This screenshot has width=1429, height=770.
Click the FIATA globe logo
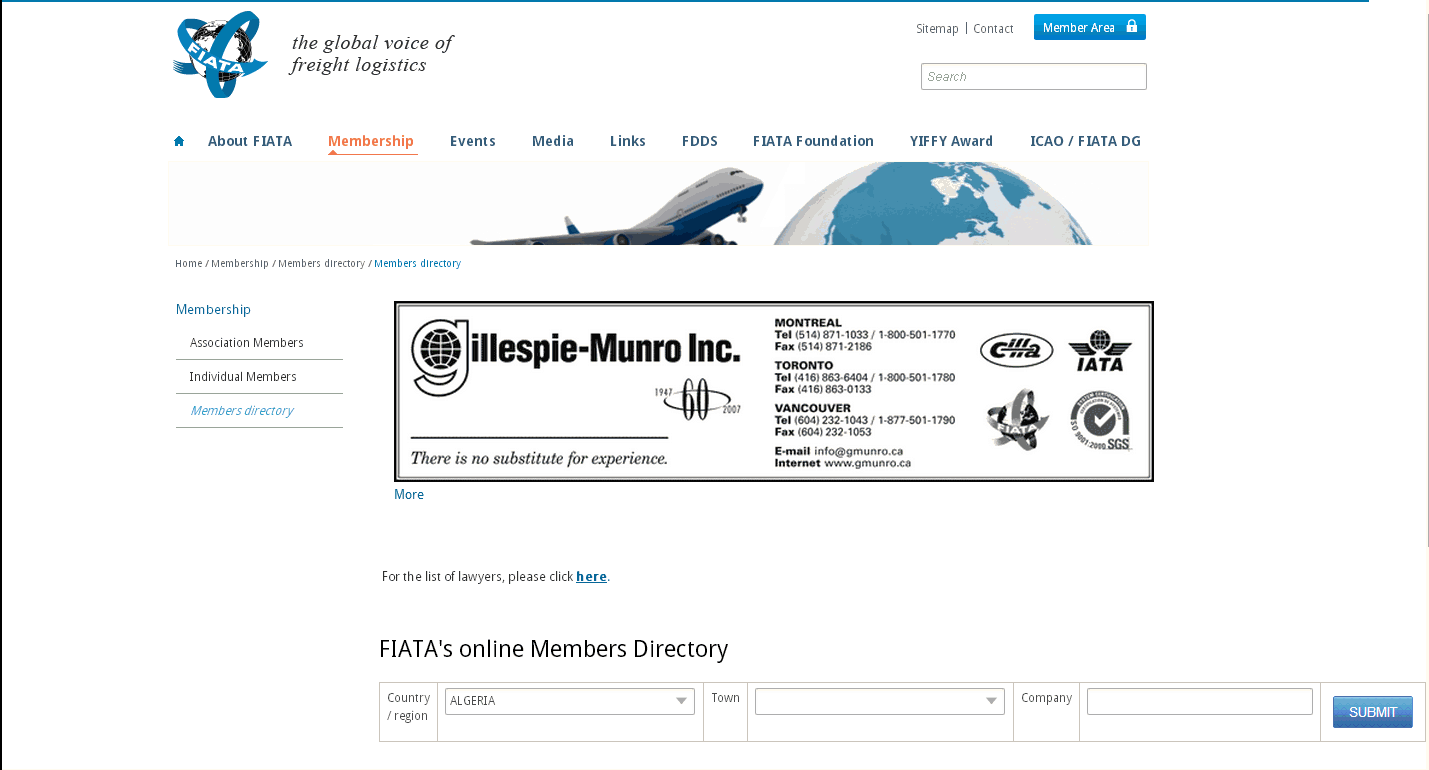[x=220, y=54]
